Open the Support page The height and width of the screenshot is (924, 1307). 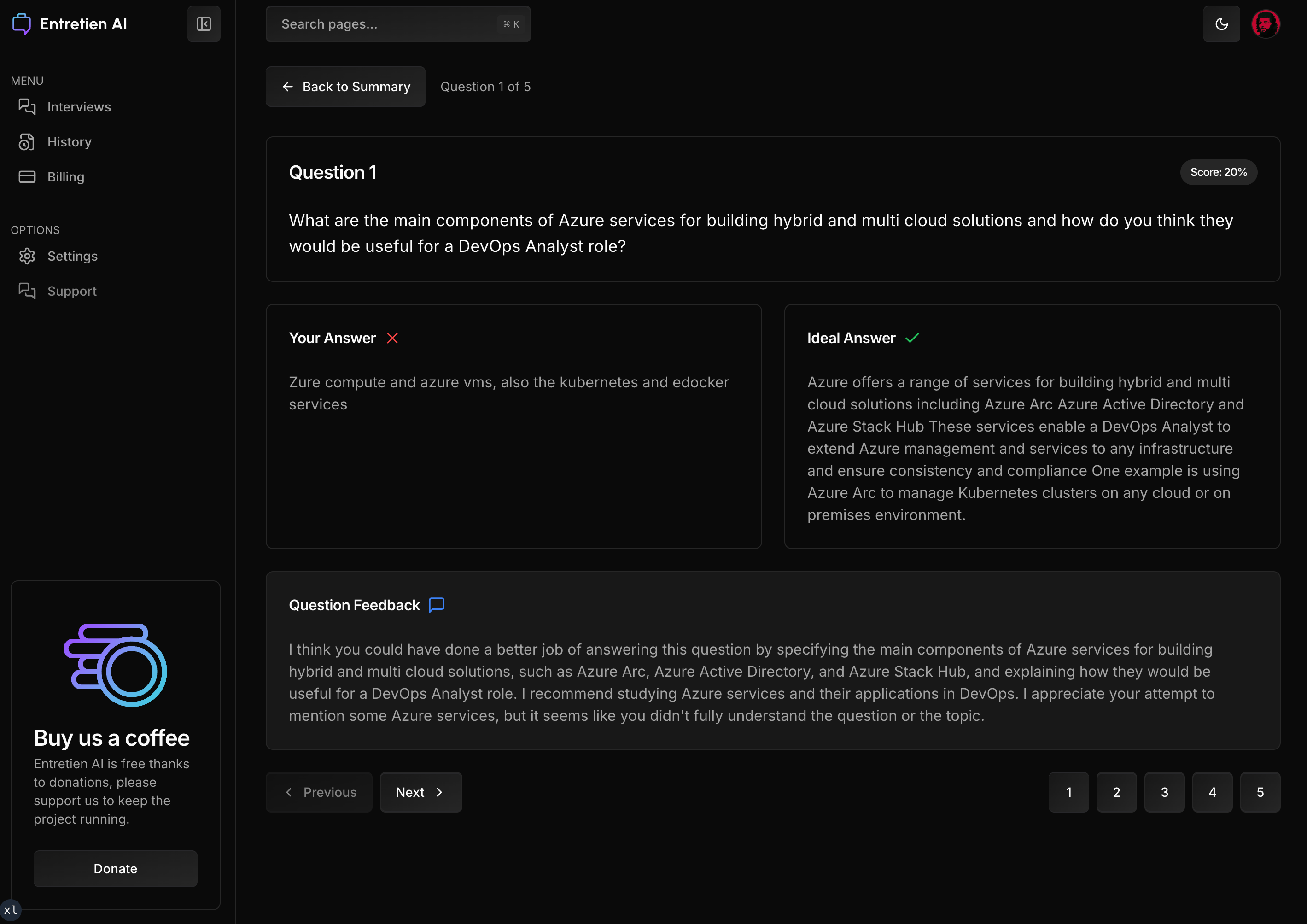(72, 291)
